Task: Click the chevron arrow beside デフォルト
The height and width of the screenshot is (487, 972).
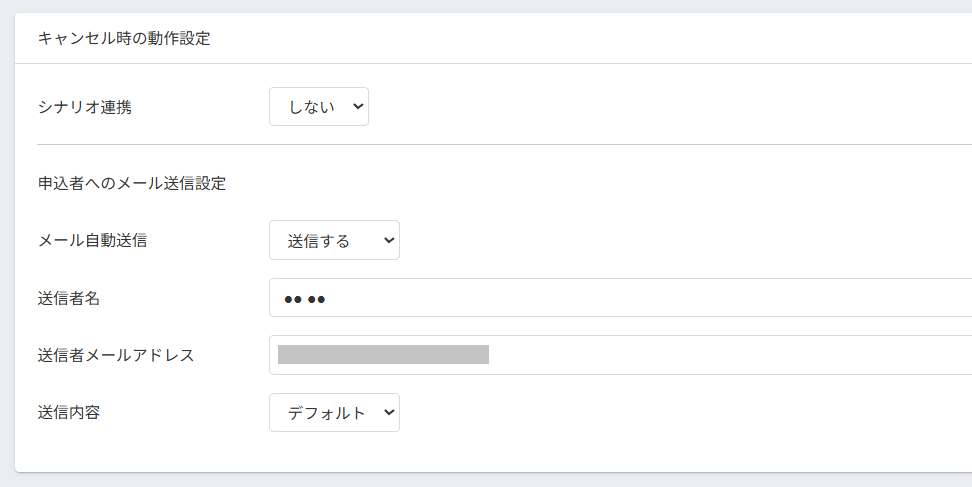Action: click(388, 412)
